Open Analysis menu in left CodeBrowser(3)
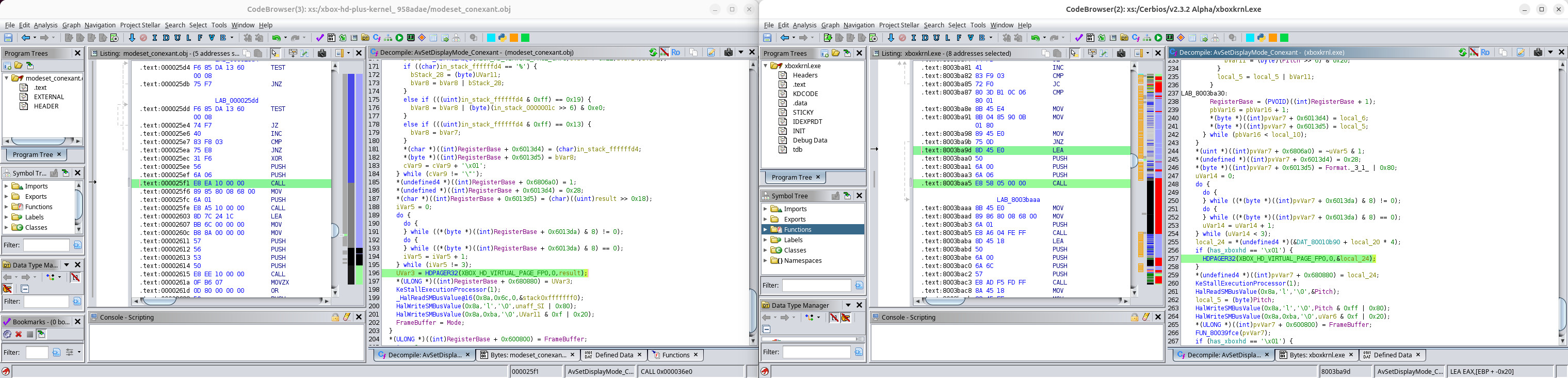This screenshot has height=378, width=1568. [x=45, y=25]
